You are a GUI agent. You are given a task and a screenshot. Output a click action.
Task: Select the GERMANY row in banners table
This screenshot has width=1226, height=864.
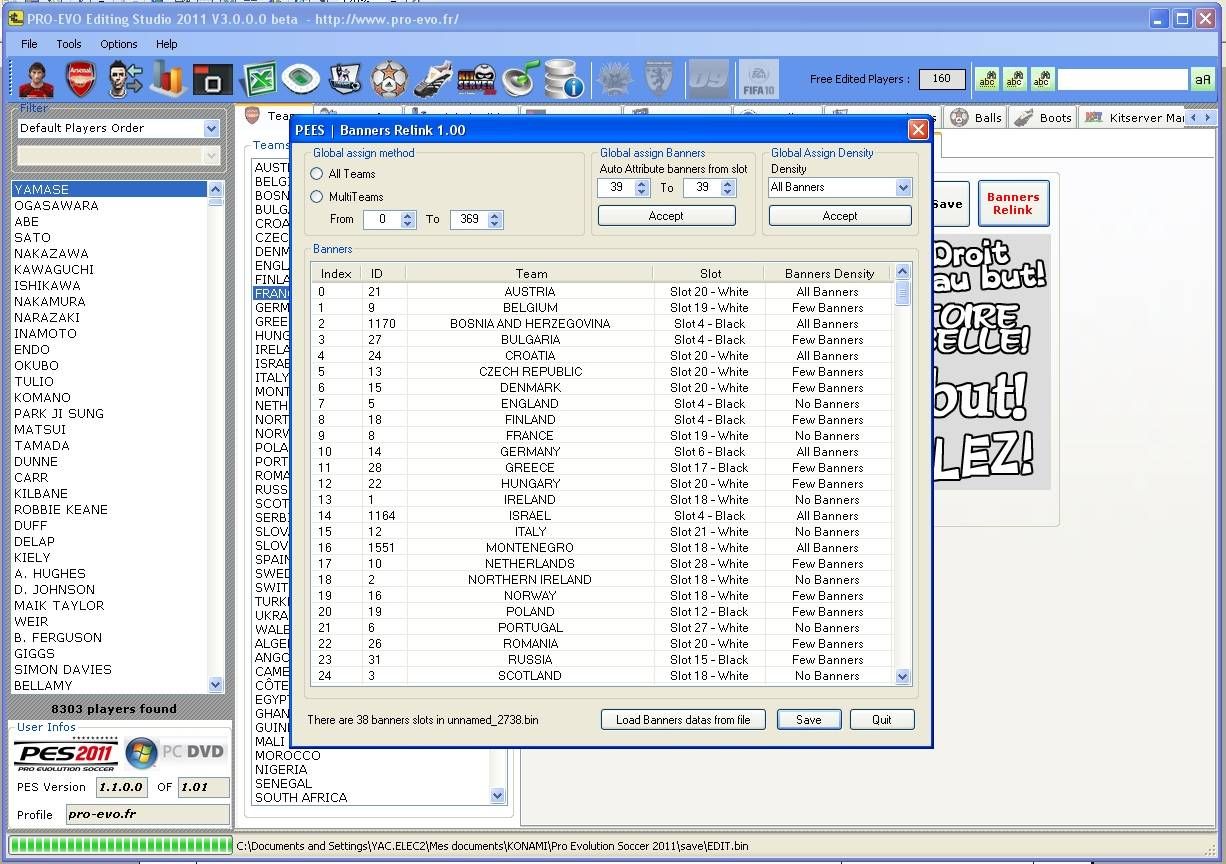[530, 452]
